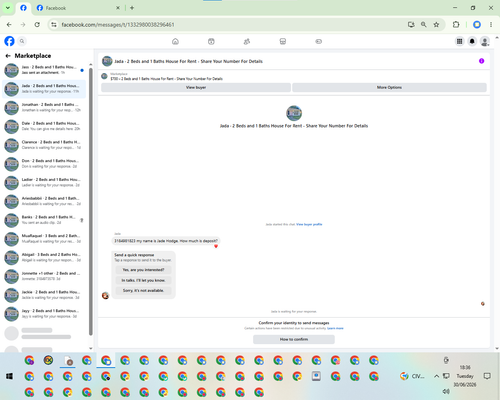Screen dimensions: 500x400
Task: Open the Jonathan conversation
Action: coord(44,108)
